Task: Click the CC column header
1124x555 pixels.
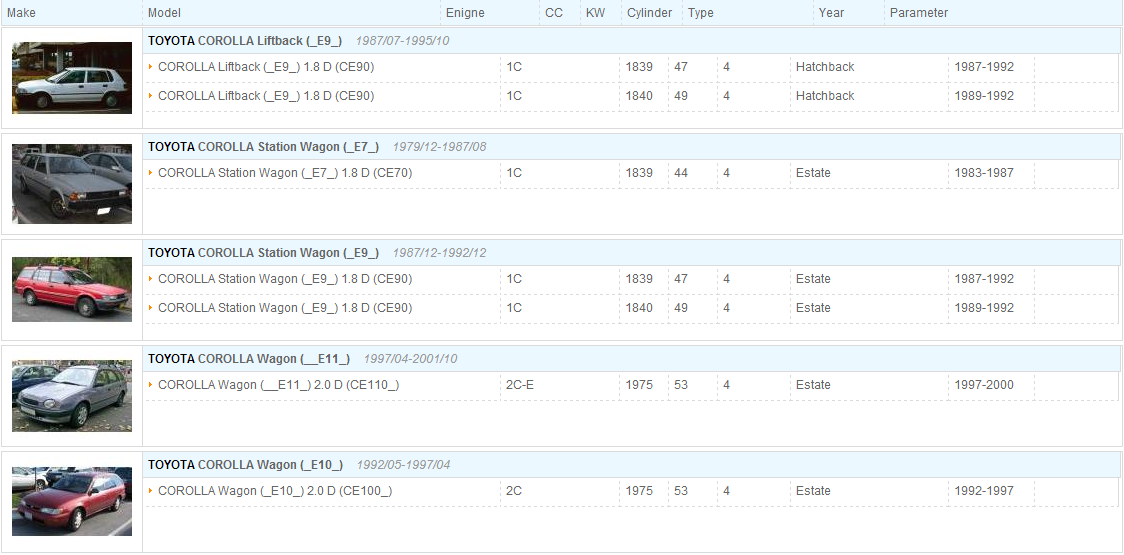Action: 554,13
